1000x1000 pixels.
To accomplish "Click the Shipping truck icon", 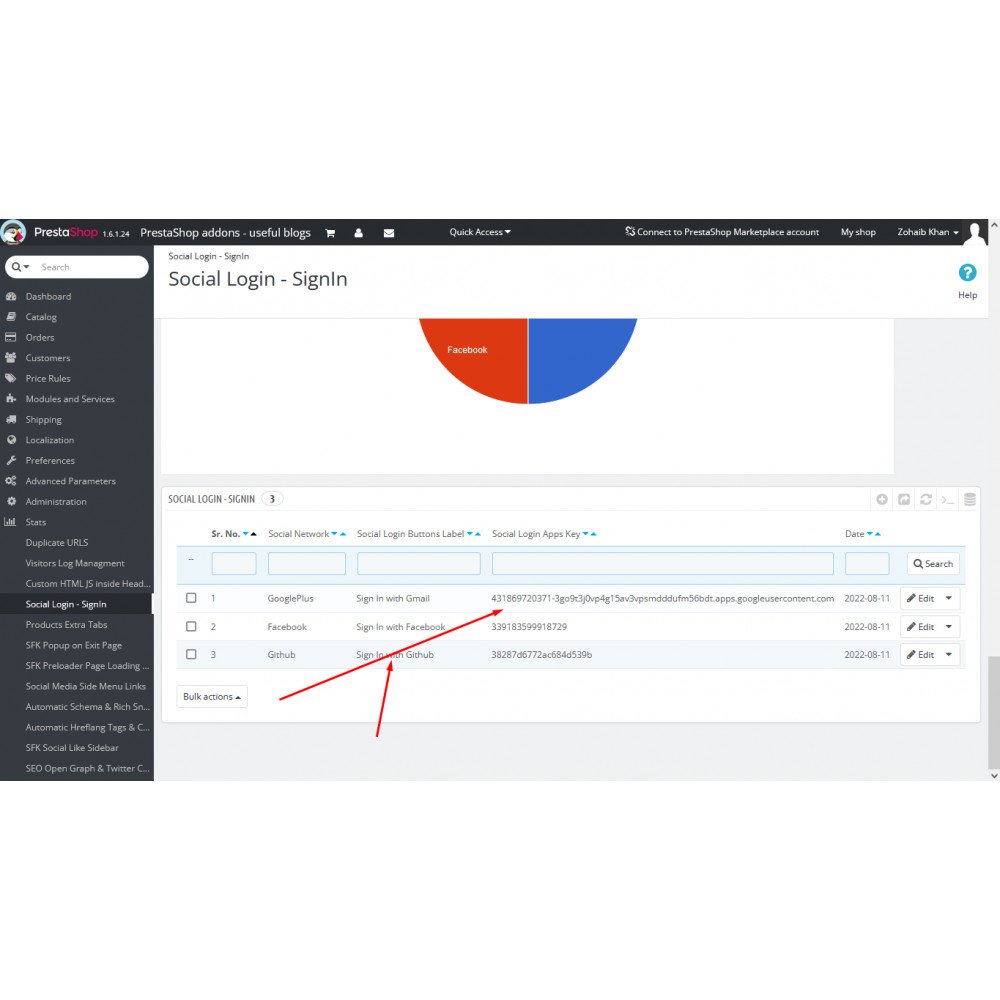I will (11, 419).
